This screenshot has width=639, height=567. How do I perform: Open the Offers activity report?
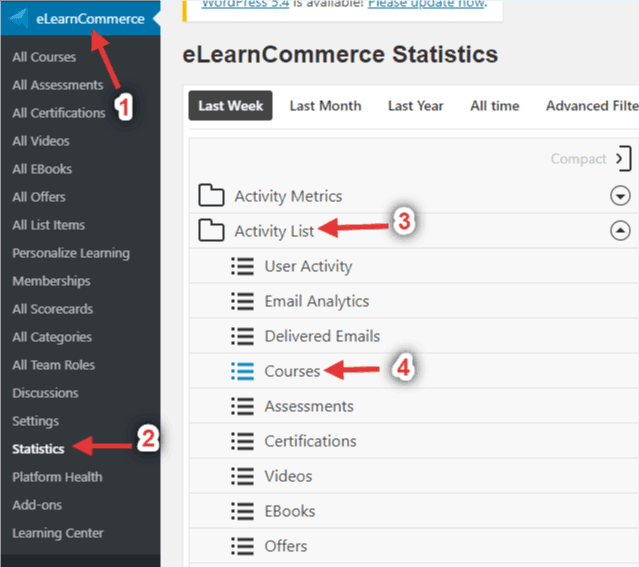(x=286, y=546)
